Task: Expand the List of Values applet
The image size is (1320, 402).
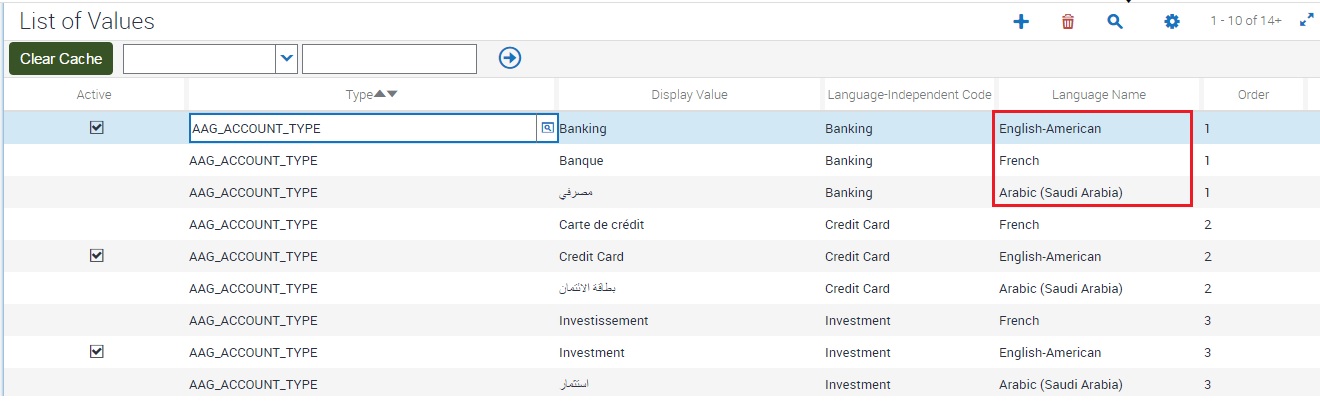Action: click(1306, 20)
